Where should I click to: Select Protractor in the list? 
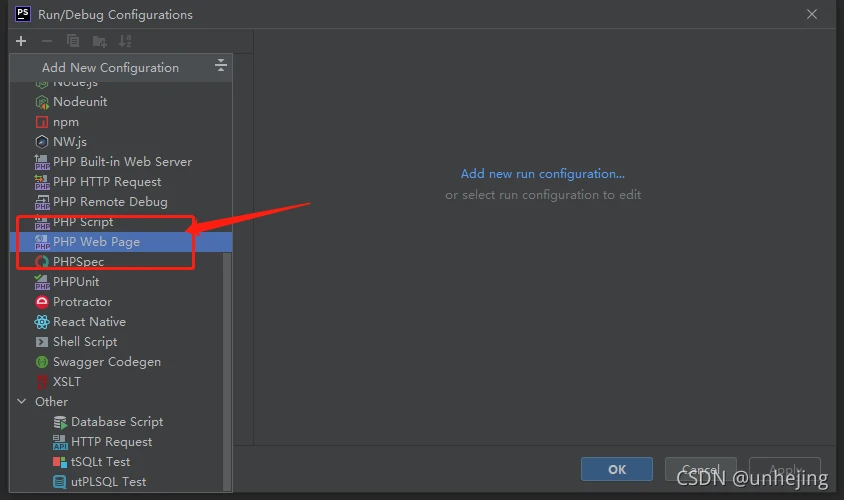click(x=82, y=302)
